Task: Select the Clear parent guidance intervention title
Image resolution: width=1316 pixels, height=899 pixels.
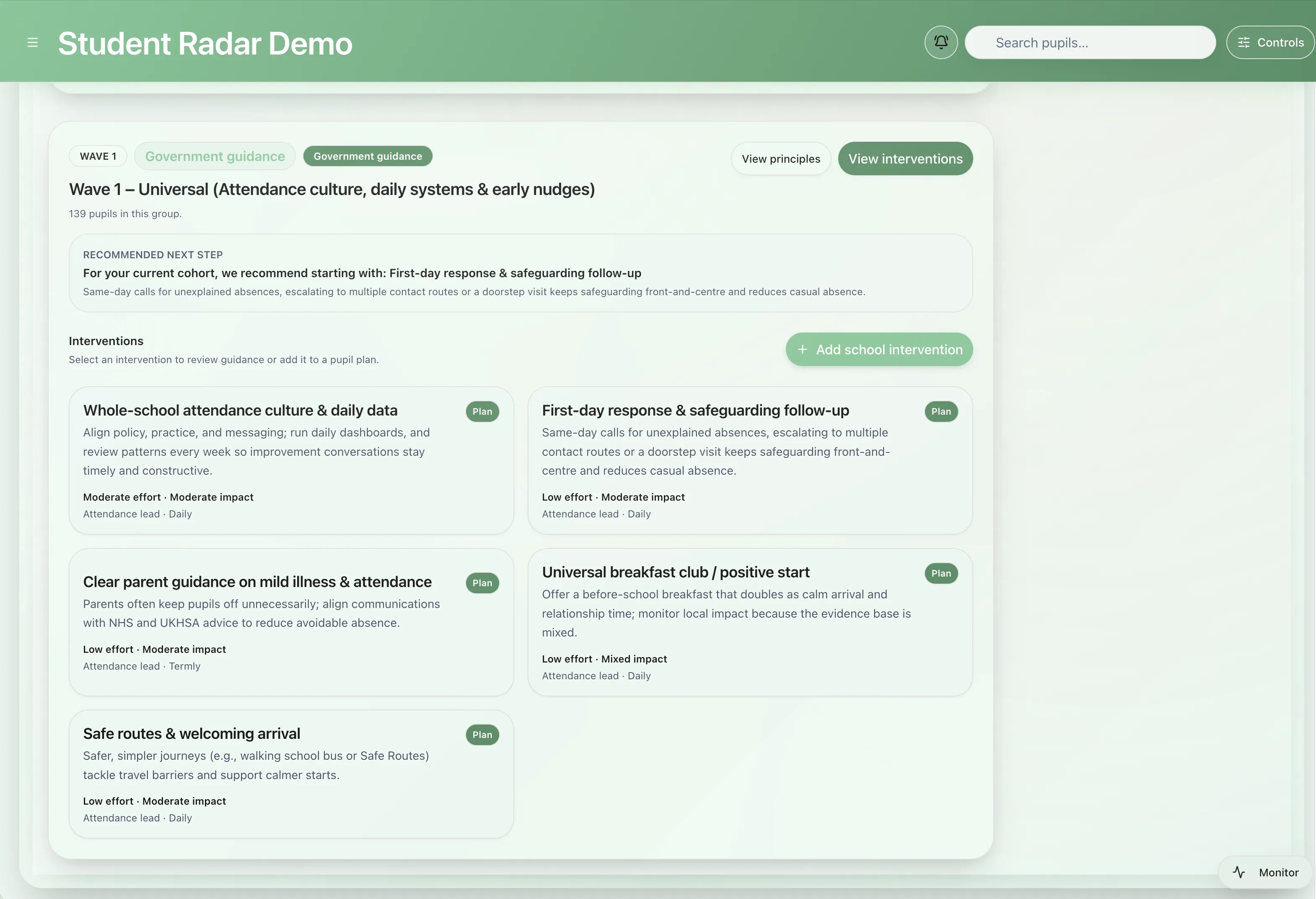Action: 257,582
